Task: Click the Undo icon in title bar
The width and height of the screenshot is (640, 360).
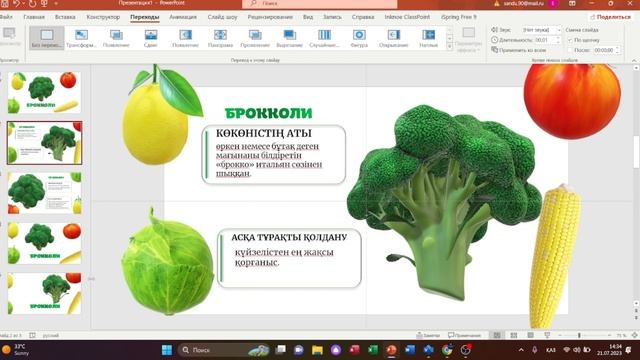Action: point(16,3)
